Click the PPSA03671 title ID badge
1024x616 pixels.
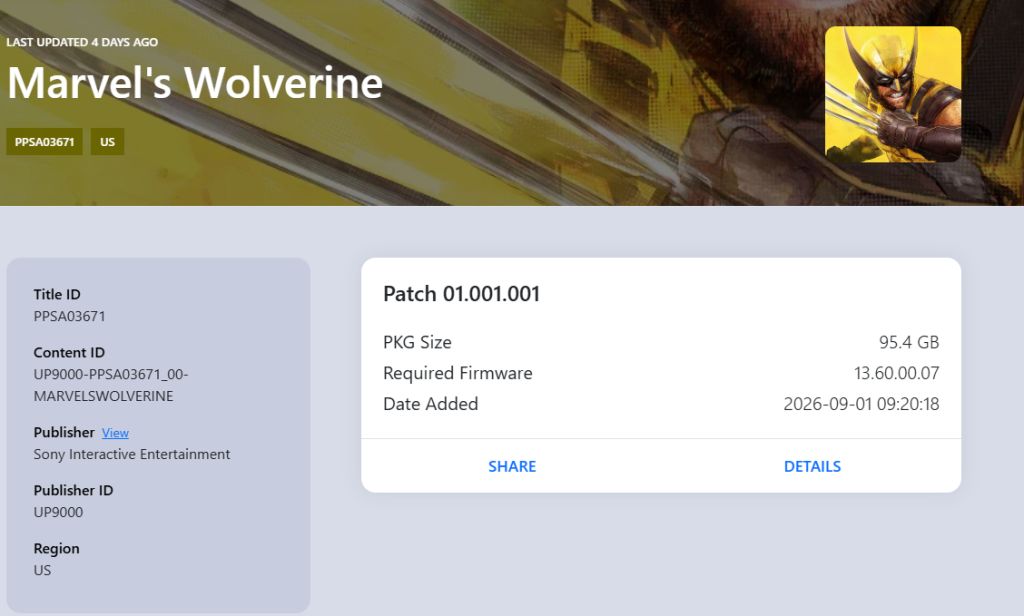(x=44, y=142)
